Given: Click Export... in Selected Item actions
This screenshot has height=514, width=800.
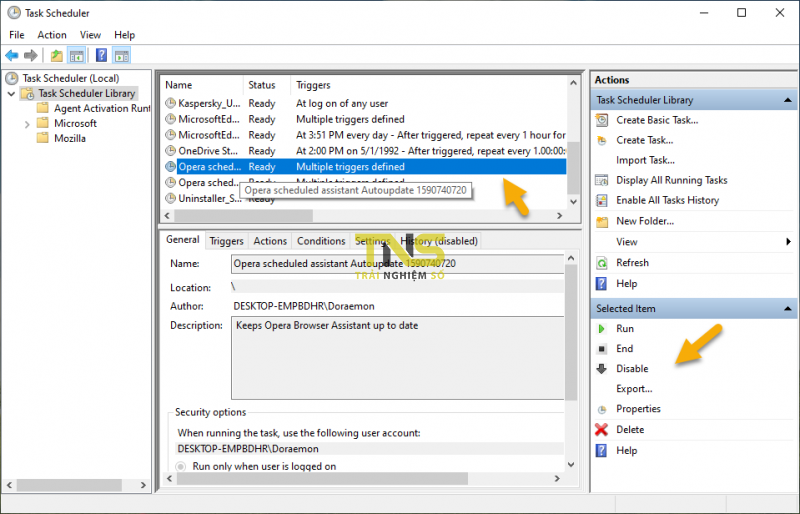Looking at the screenshot, I should coord(634,389).
